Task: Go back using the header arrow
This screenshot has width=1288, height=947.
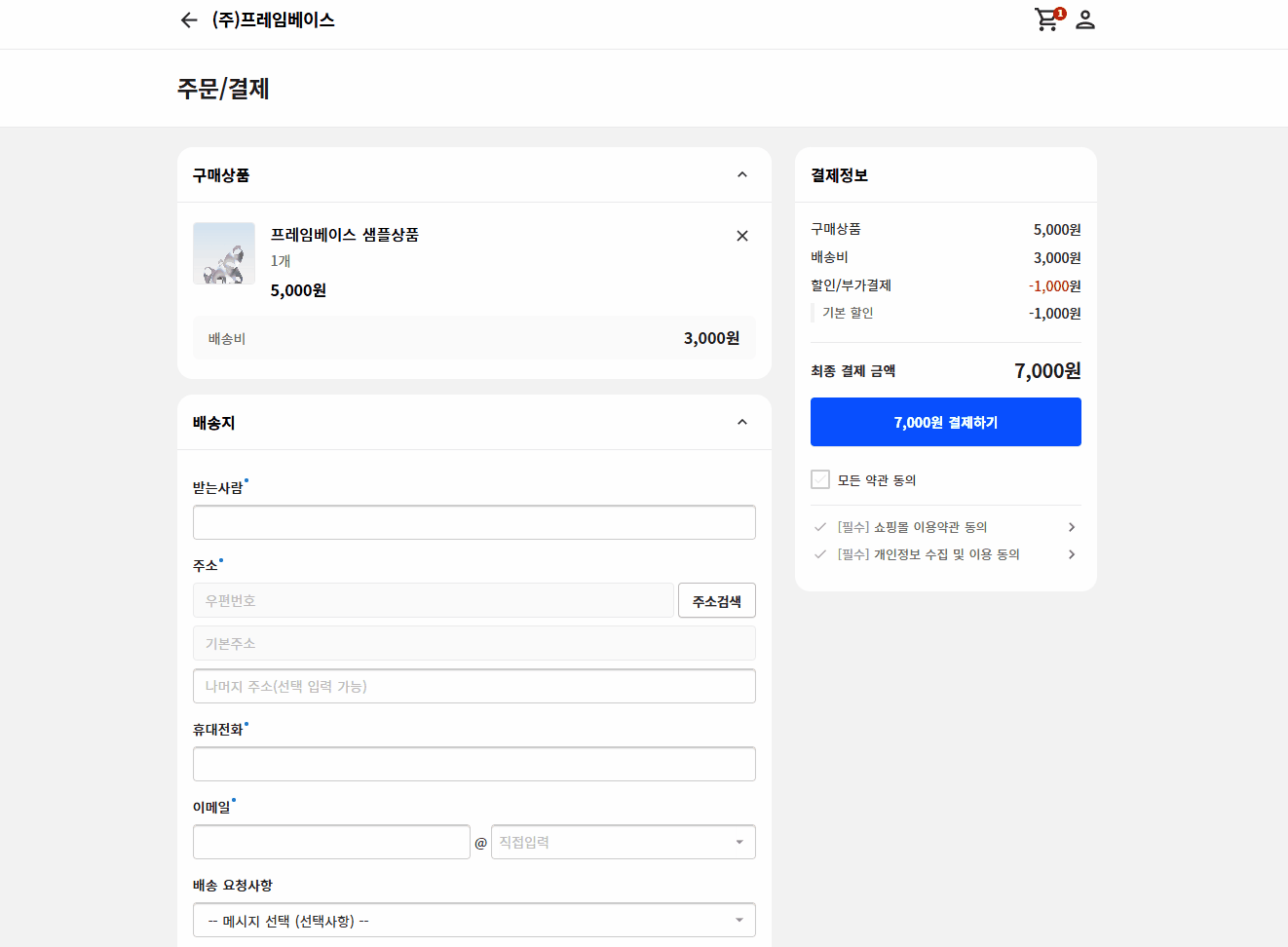Action: pyautogui.click(x=189, y=19)
